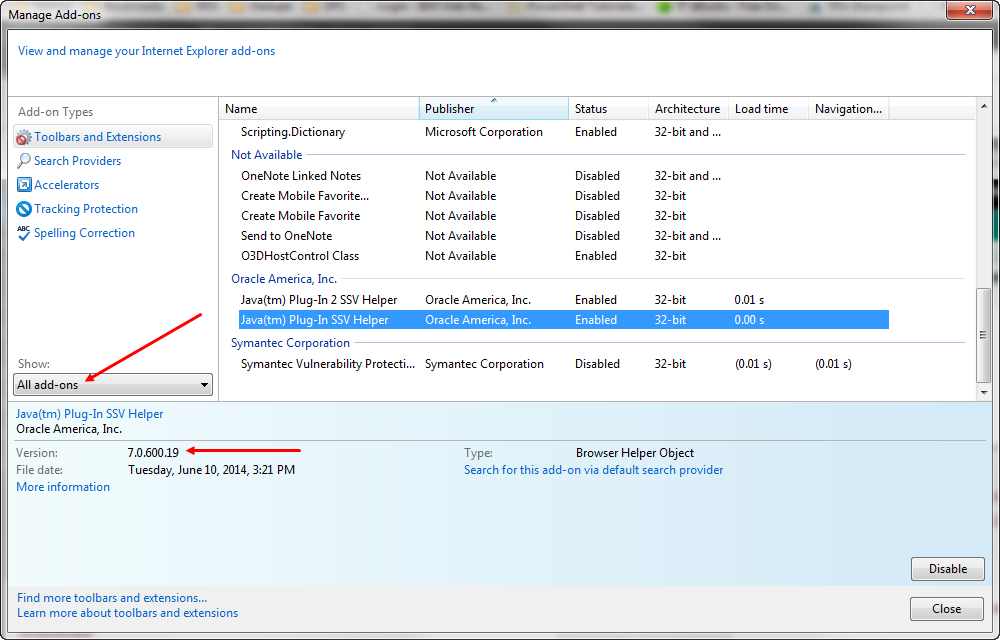
Task: Select Symantec Vulnerability Protection add-on row
Action: point(564,364)
